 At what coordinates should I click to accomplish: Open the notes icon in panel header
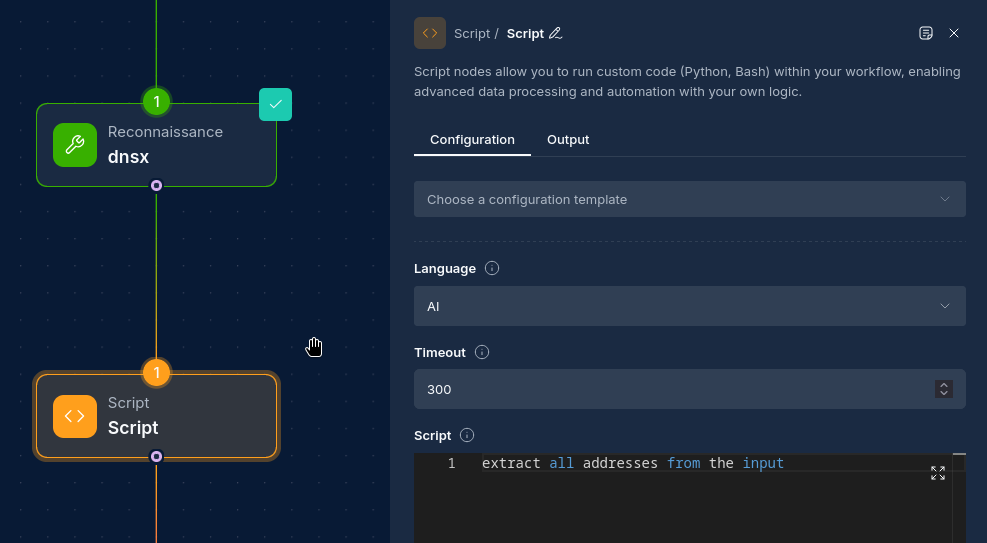tap(925, 33)
